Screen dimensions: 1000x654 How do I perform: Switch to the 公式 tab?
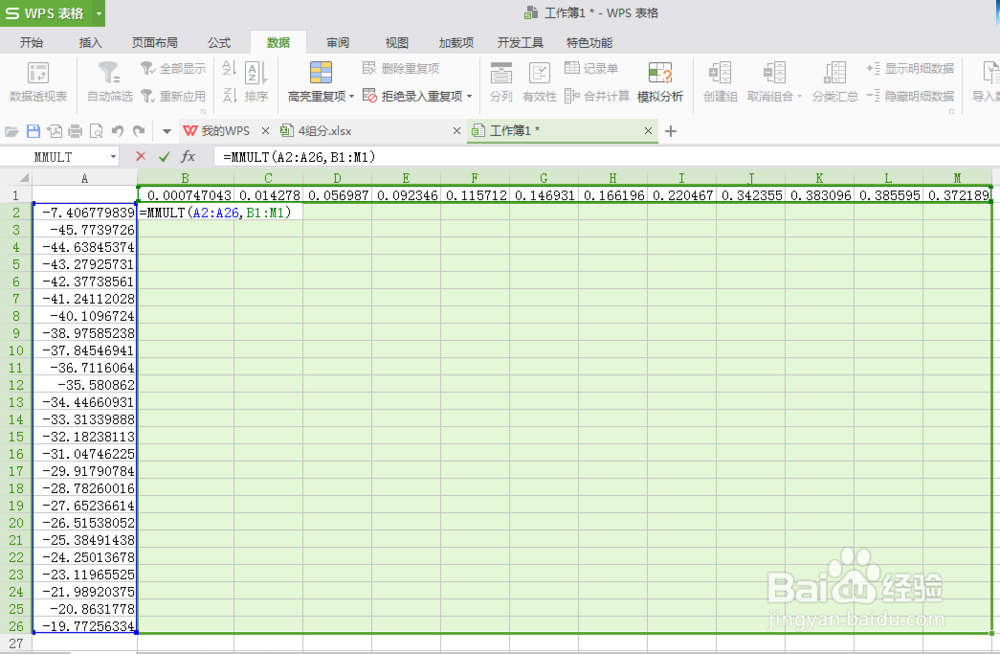[x=219, y=43]
